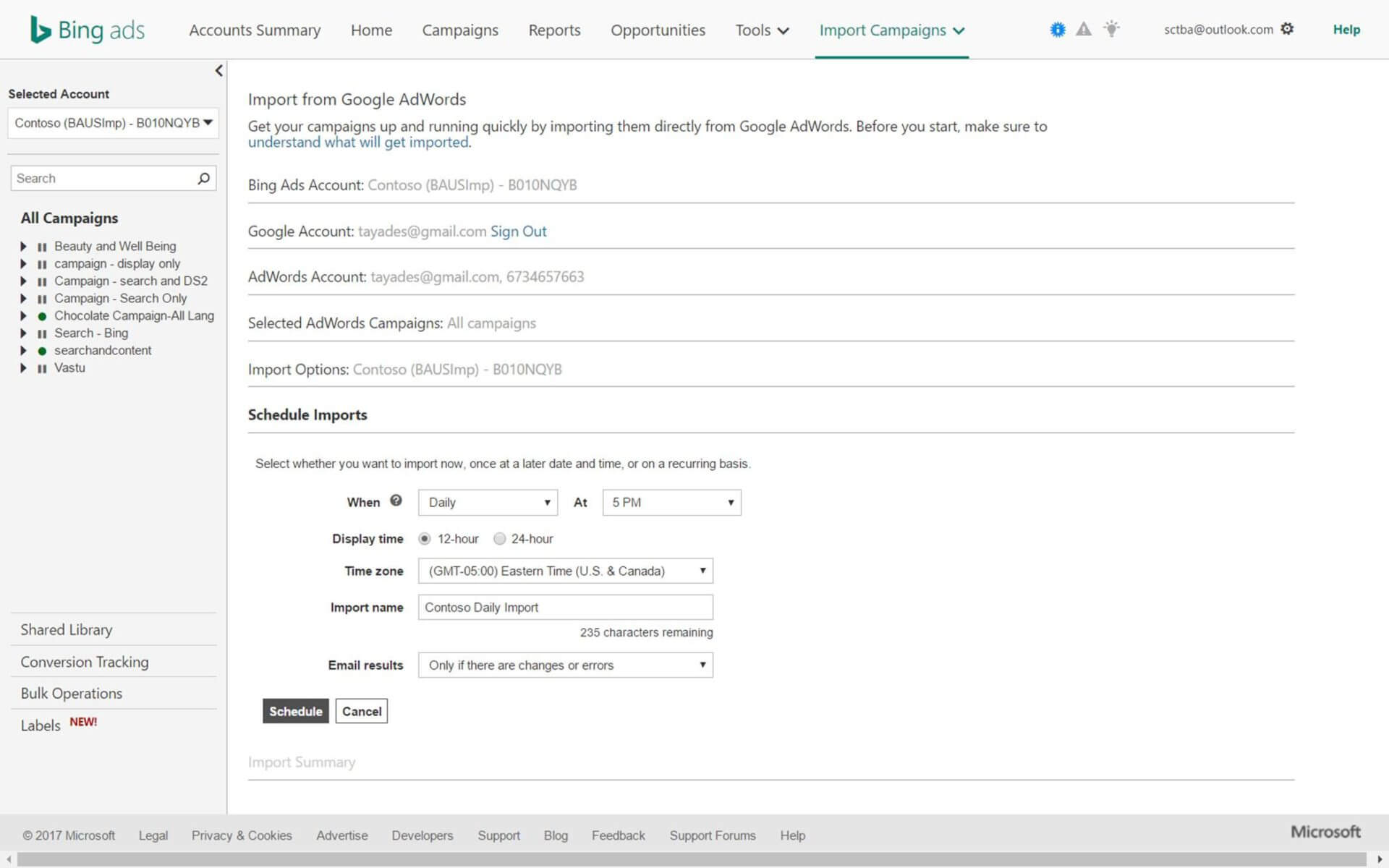Expand campaign - display only tree node
Screen dimensions: 1389x868
pos(23,264)
